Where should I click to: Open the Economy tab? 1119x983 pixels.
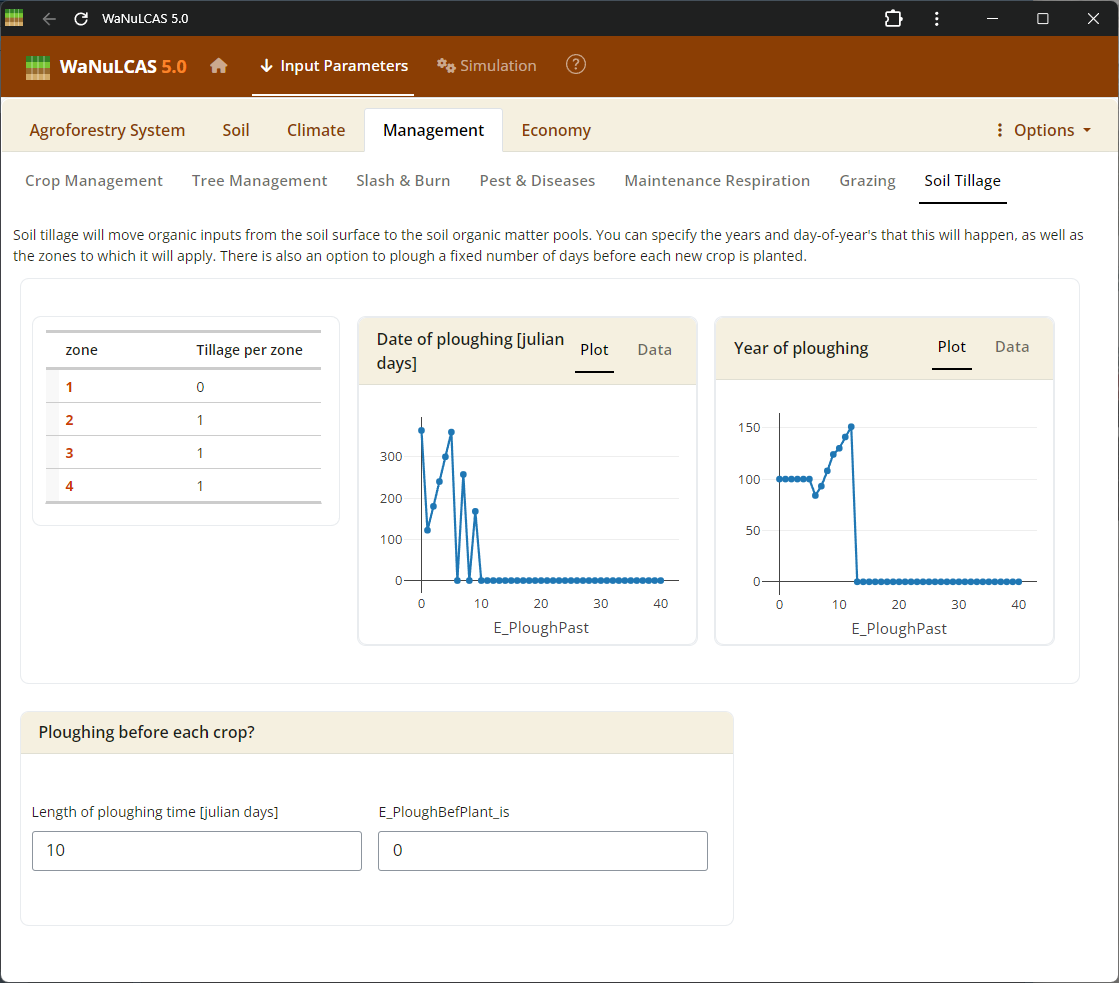tap(556, 130)
